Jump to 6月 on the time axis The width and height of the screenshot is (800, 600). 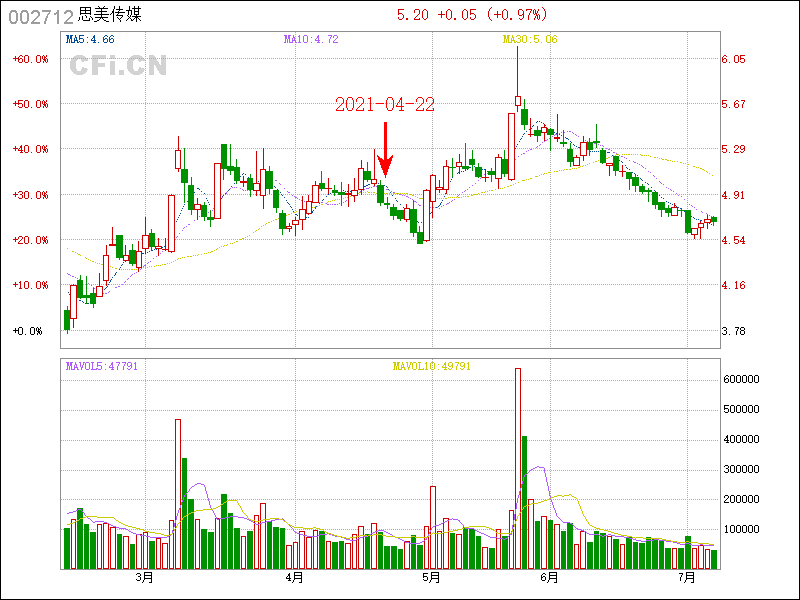pyautogui.click(x=548, y=578)
